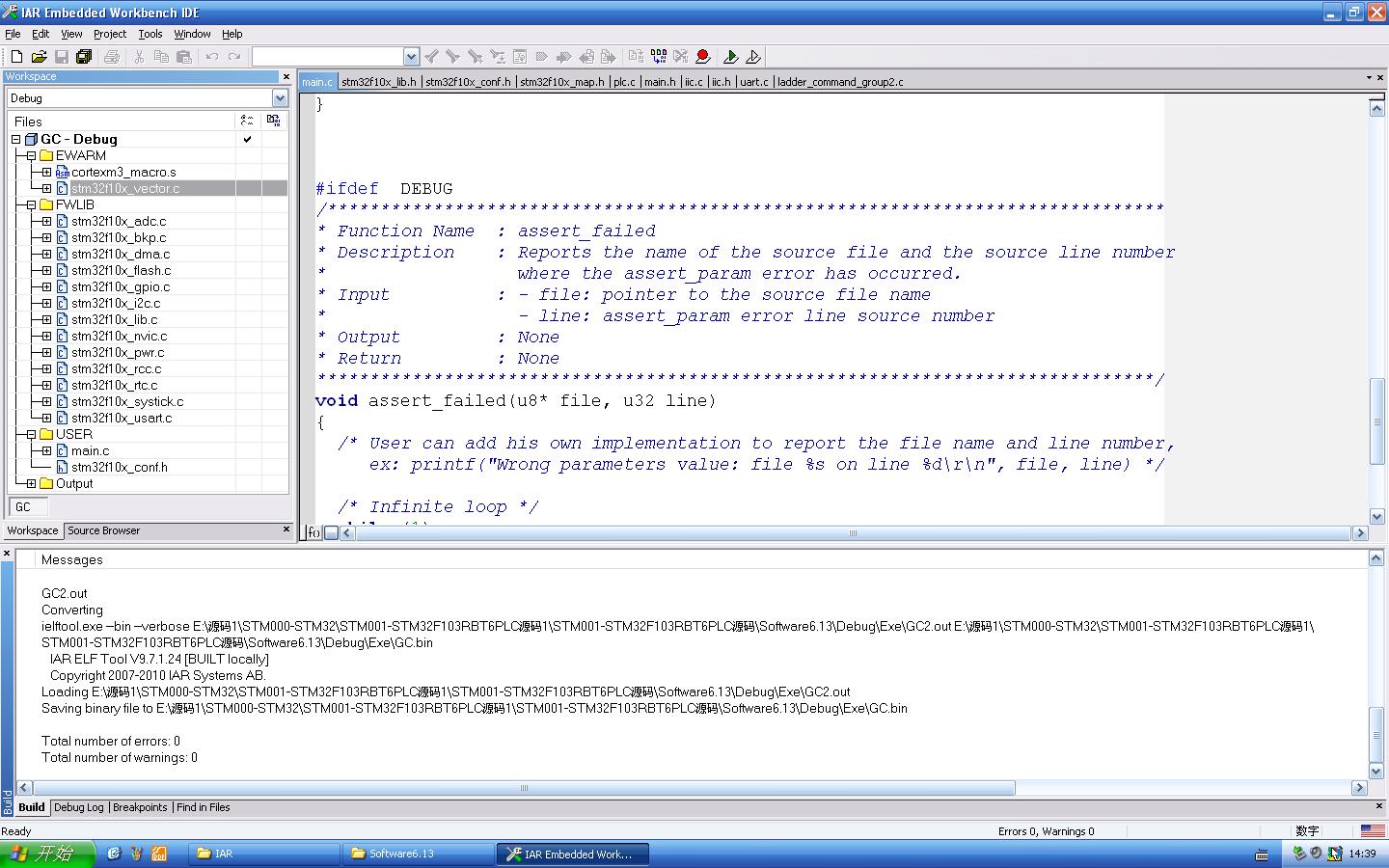The height and width of the screenshot is (868, 1389).
Task: Build the project with the Make icon
Action: click(658, 57)
